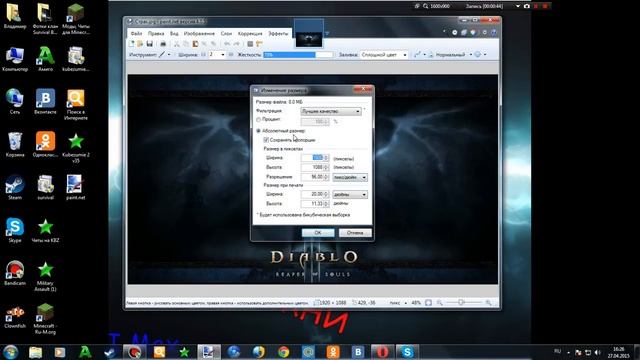Open the Bandicam desktop shortcut

tap(15, 273)
